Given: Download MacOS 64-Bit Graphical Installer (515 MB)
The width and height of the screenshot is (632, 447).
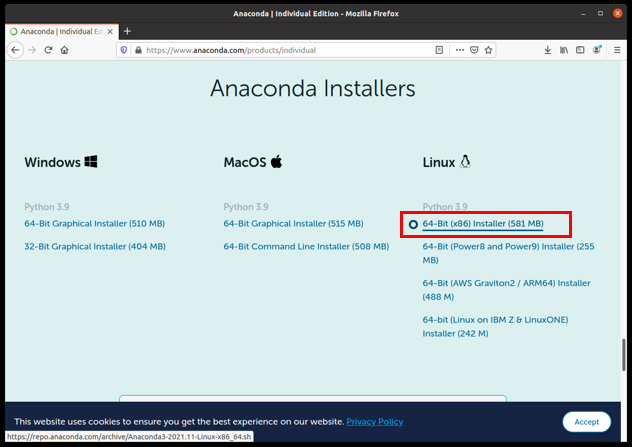Looking at the screenshot, I should tap(293, 223).
